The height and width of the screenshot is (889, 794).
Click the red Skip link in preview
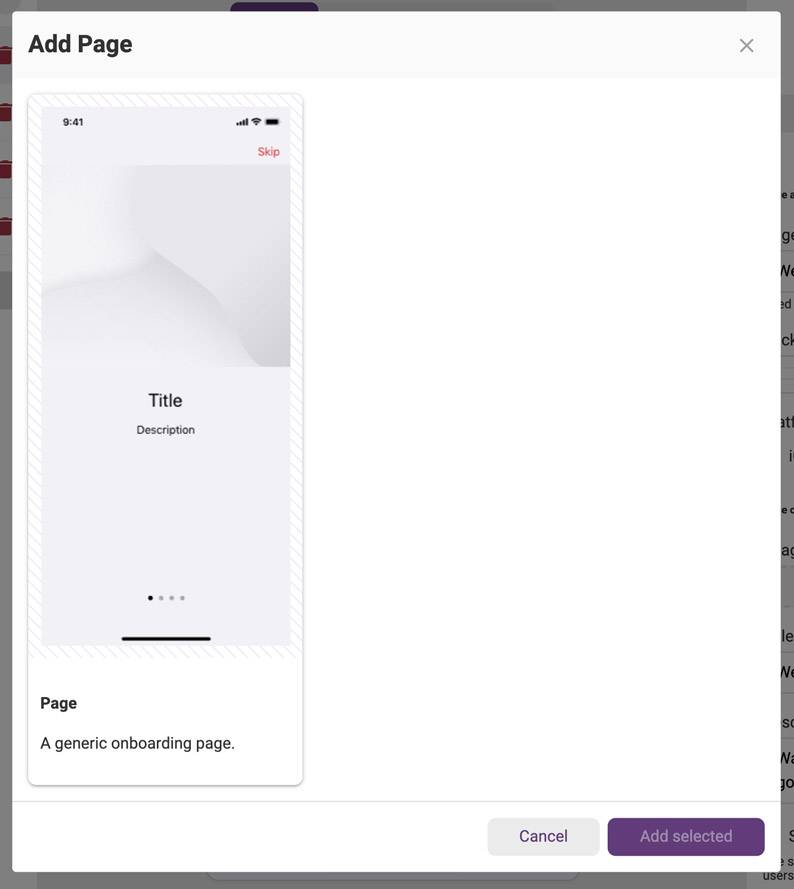point(268,151)
